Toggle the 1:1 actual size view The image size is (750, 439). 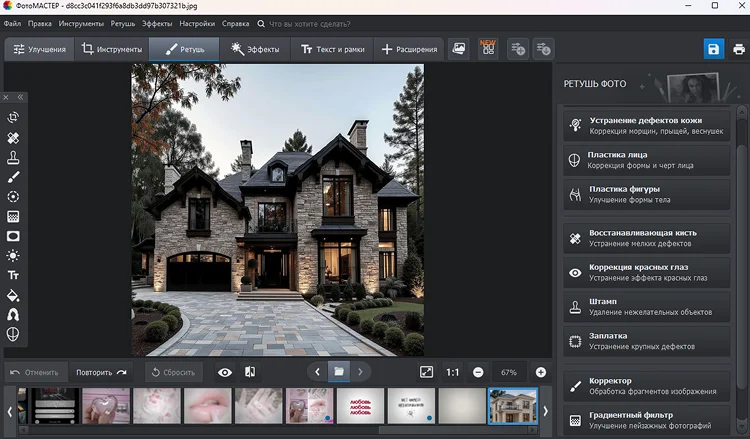tap(452, 372)
